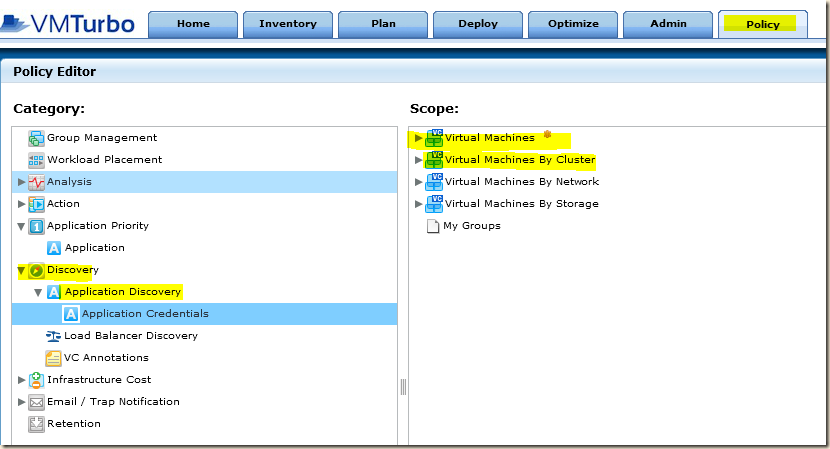Click the Application Credentials A icon

click(x=70, y=314)
